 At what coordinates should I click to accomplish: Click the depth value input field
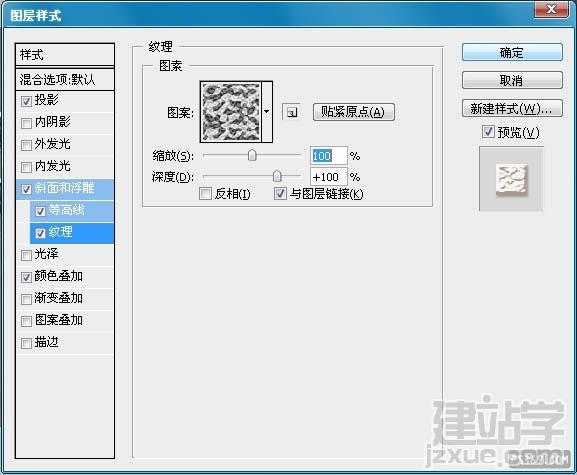(328, 177)
